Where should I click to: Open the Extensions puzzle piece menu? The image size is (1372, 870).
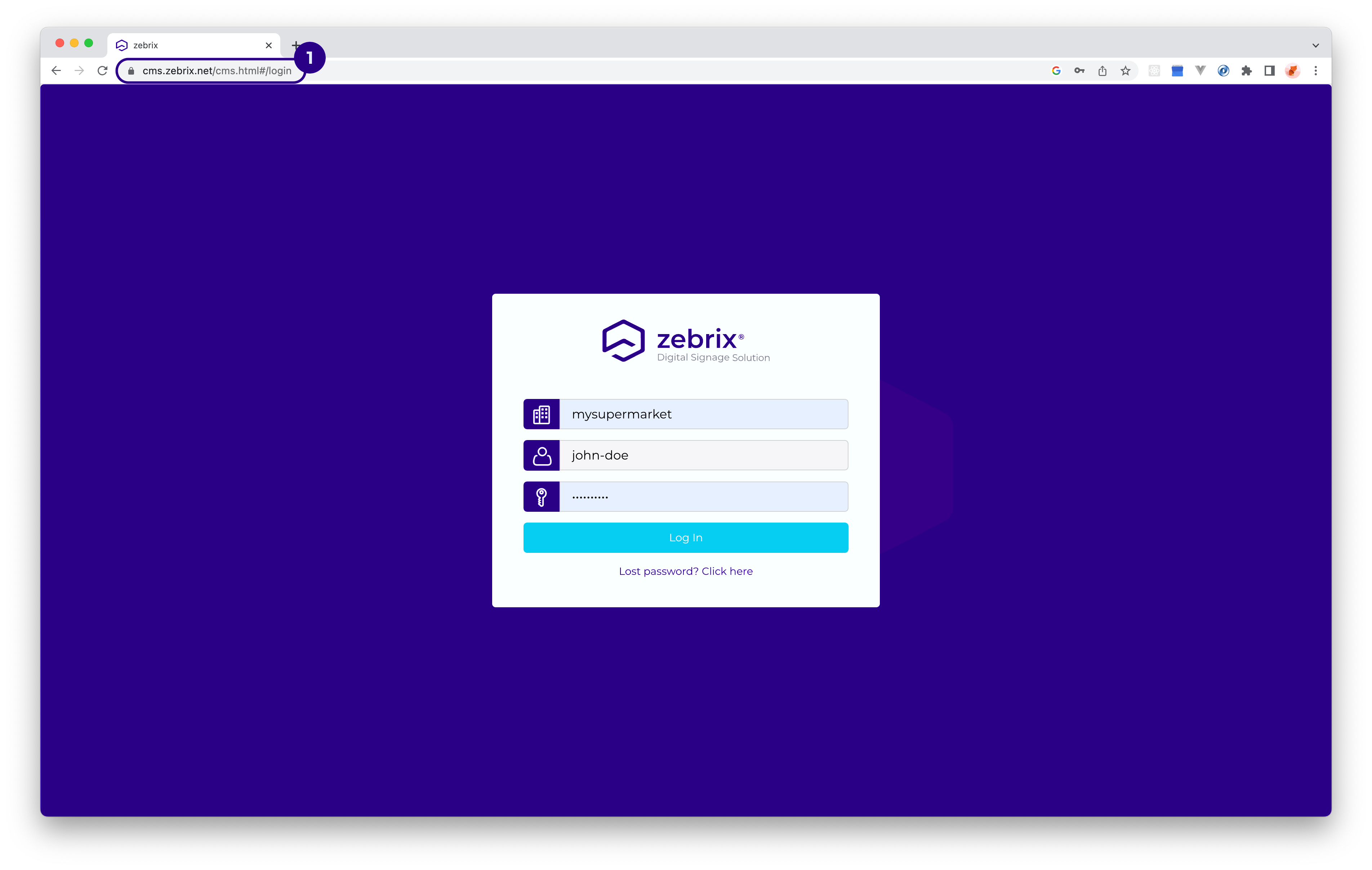coord(1247,71)
